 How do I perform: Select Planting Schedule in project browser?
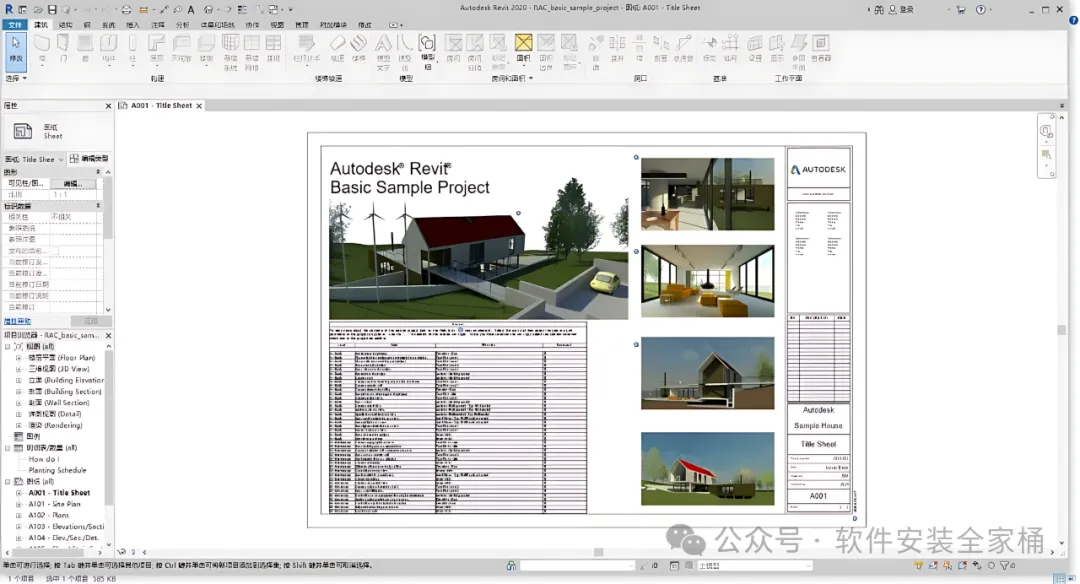(x=57, y=470)
